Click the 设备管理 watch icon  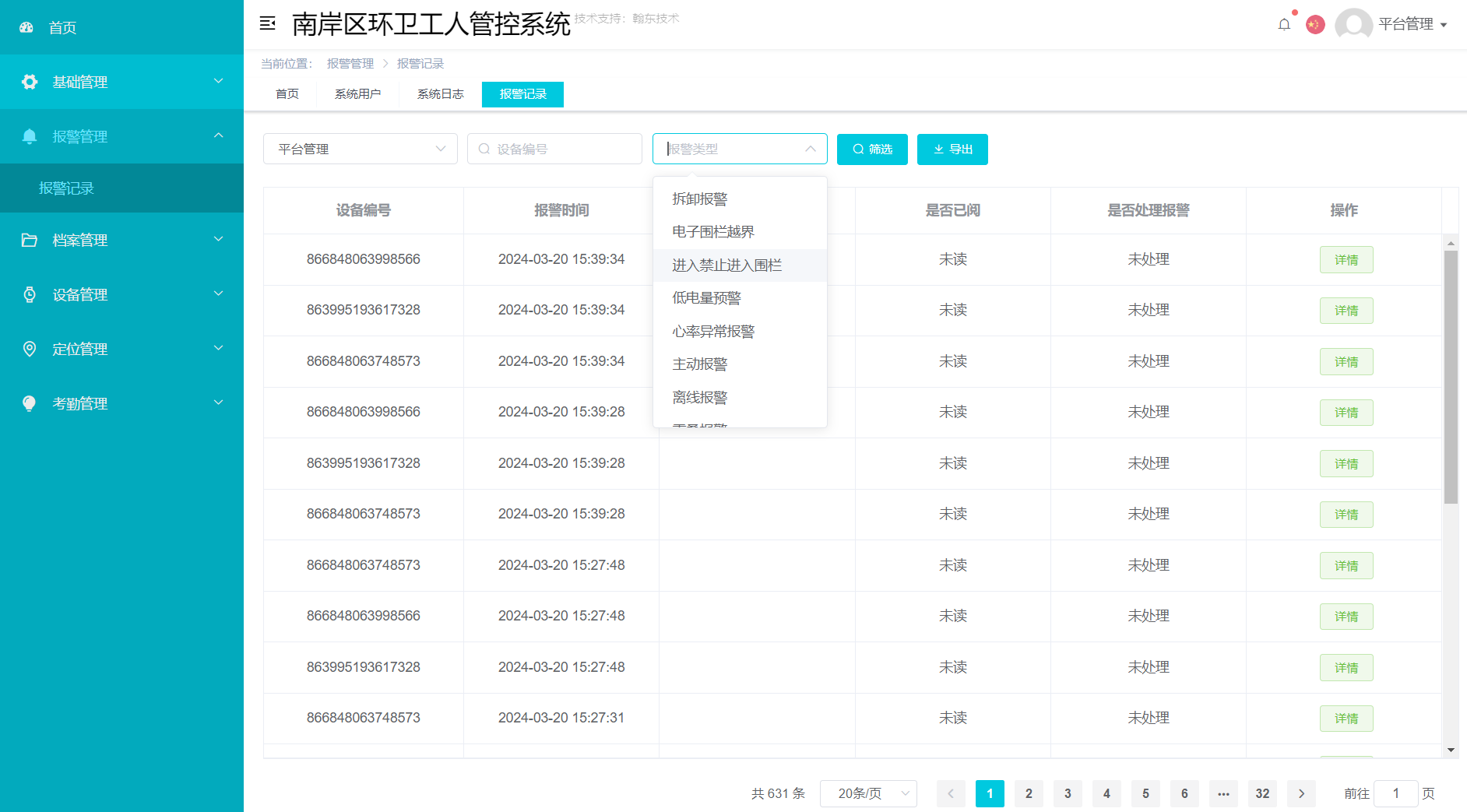tap(30, 294)
